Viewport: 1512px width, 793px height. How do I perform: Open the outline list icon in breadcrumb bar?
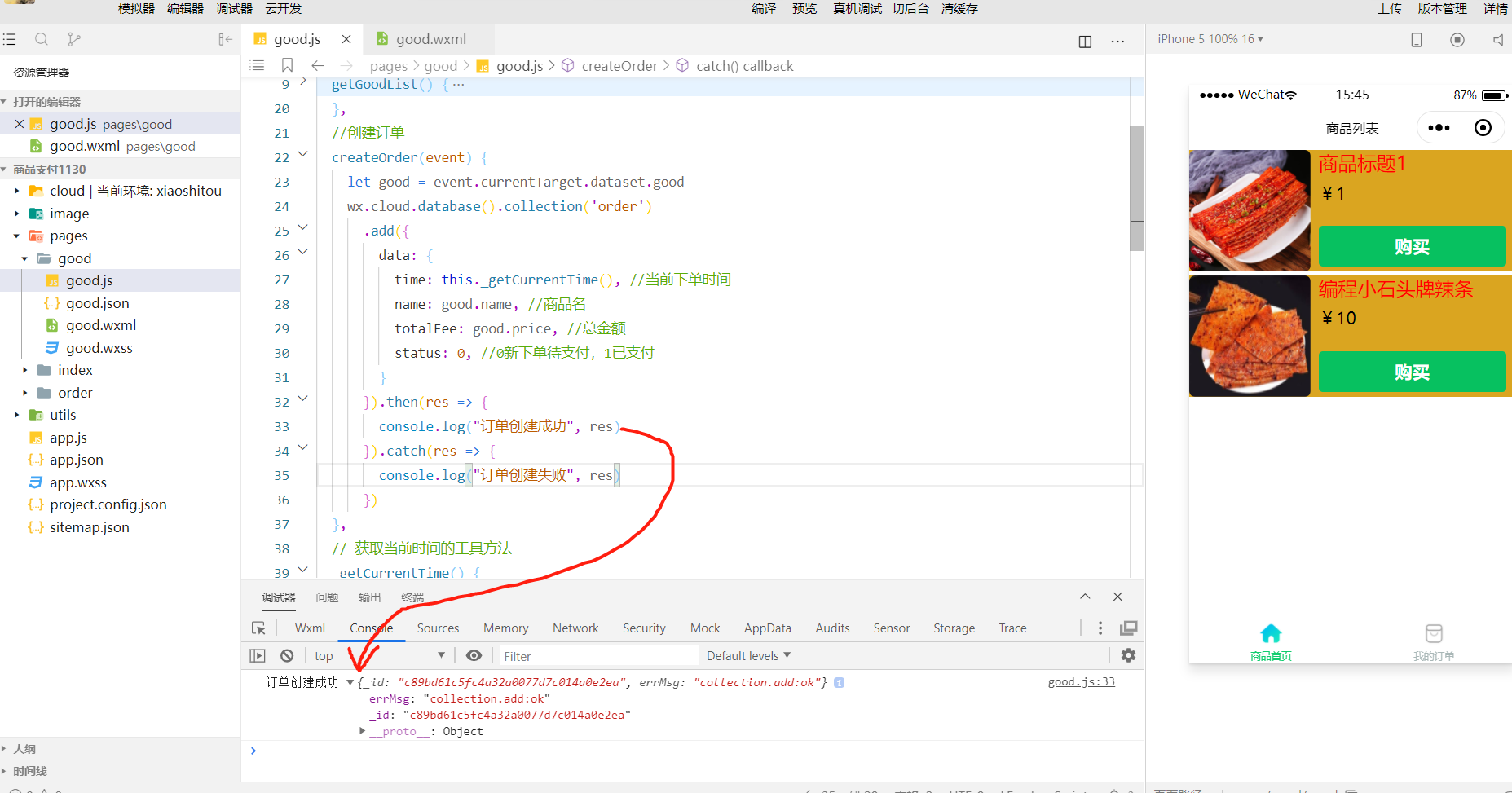(x=257, y=65)
